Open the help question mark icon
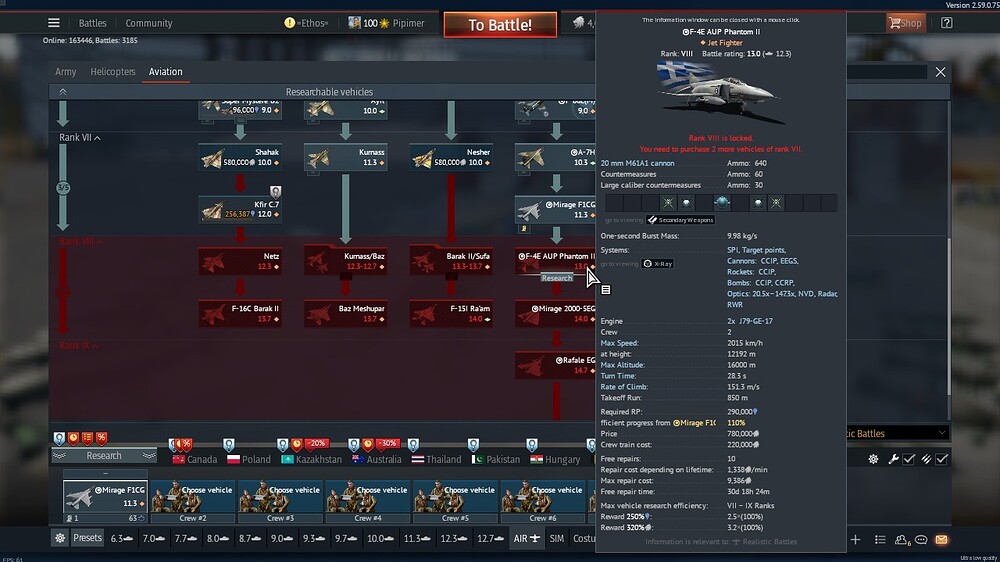Viewport: 1000px width, 562px height. 946,23
